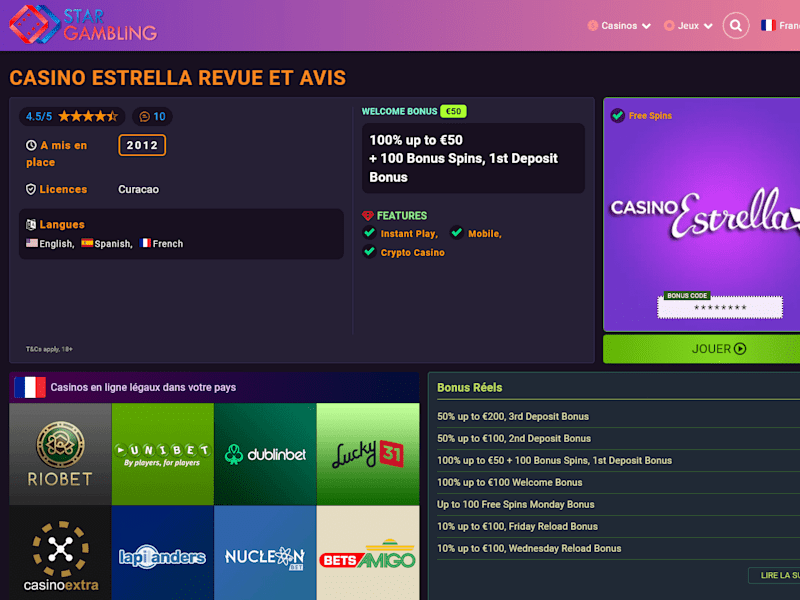Open 10% up to €100, Wednesday Reload Bonus
The height and width of the screenshot is (600, 800).
tap(529, 548)
